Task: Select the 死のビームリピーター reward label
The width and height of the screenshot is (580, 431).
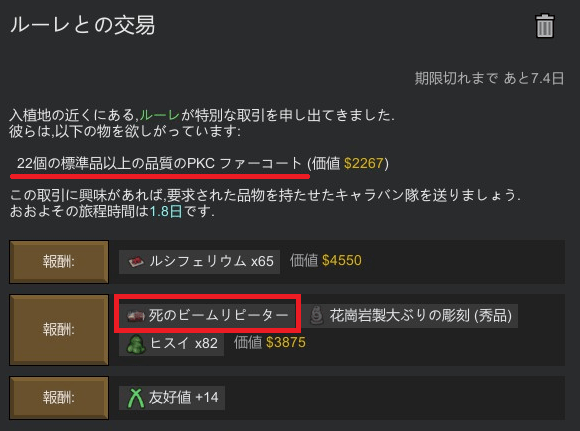Action: pyautogui.click(x=218, y=315)
